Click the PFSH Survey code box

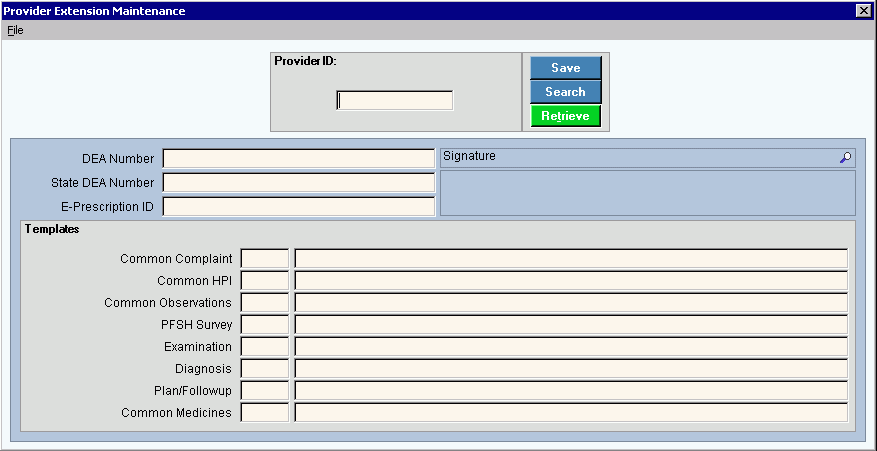(264, 325)
